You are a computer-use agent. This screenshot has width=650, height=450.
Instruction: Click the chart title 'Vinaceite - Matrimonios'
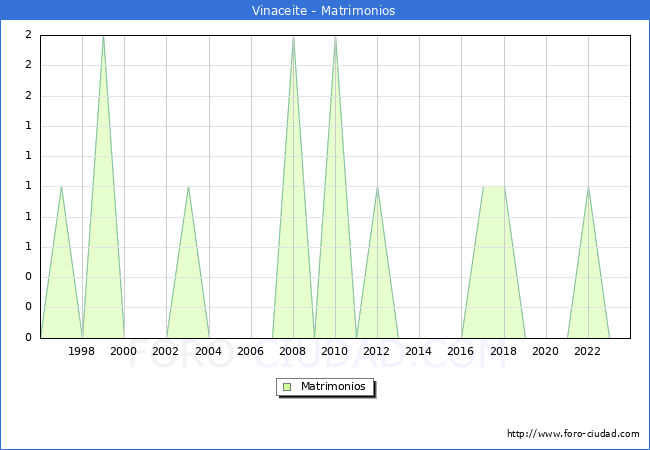click(x=323, y=10)
